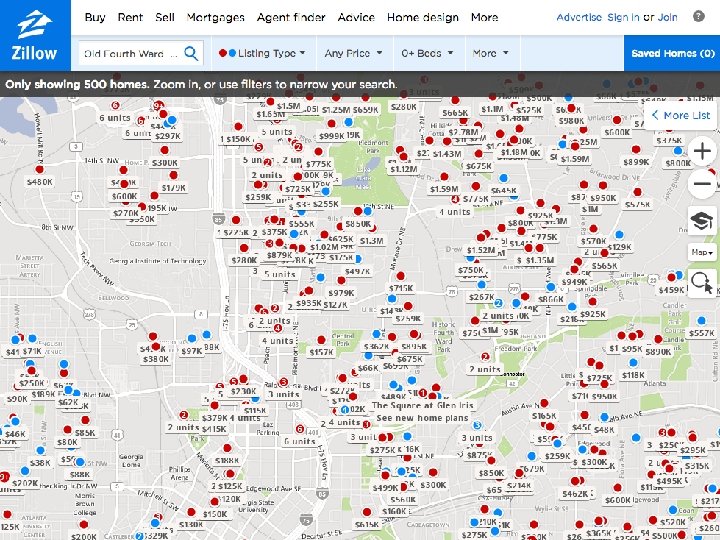
Task: Expand the 0+ Beds dropdown
Action: point(427,53)
